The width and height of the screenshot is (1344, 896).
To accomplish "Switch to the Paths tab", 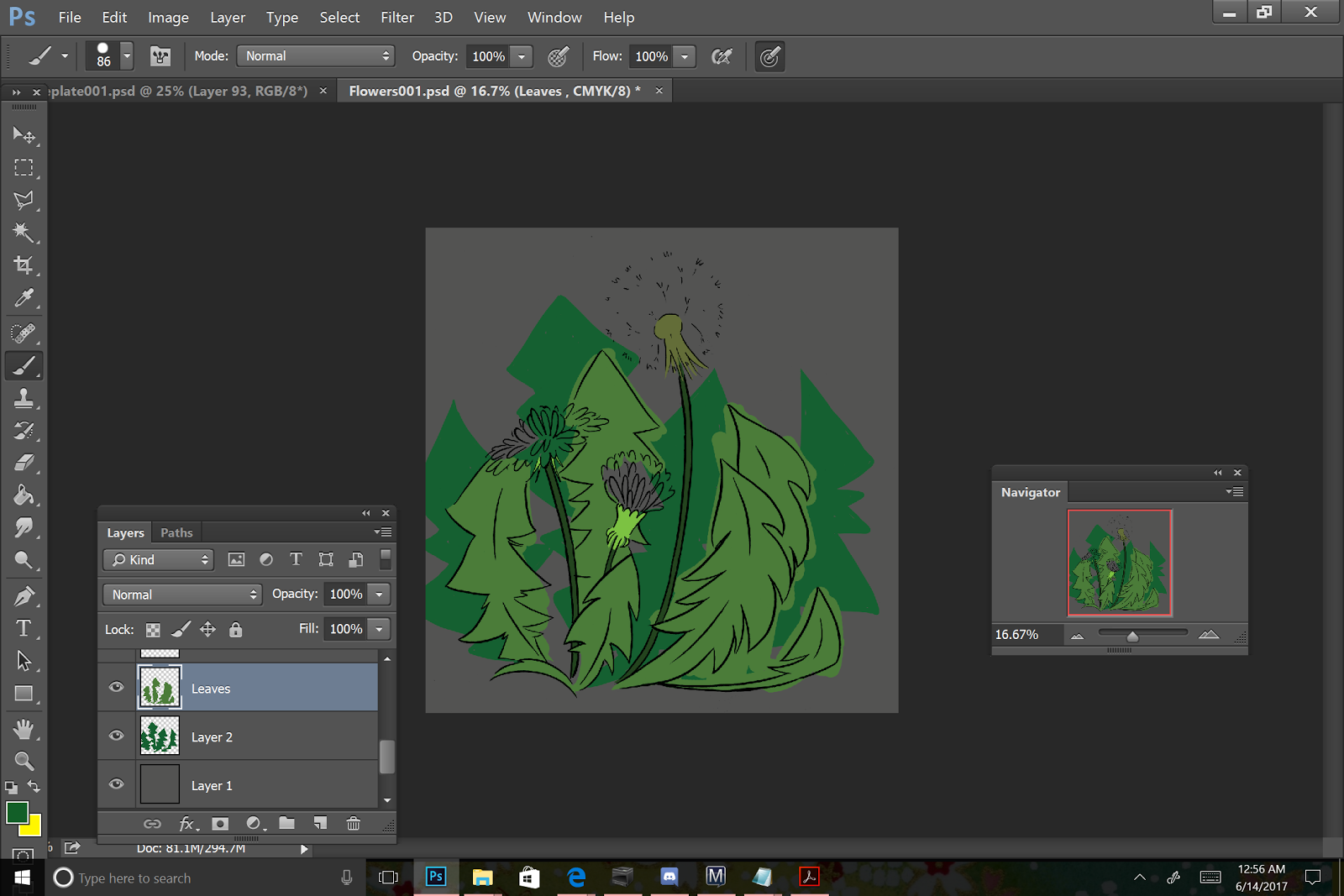I will click(x=176, y=532).
